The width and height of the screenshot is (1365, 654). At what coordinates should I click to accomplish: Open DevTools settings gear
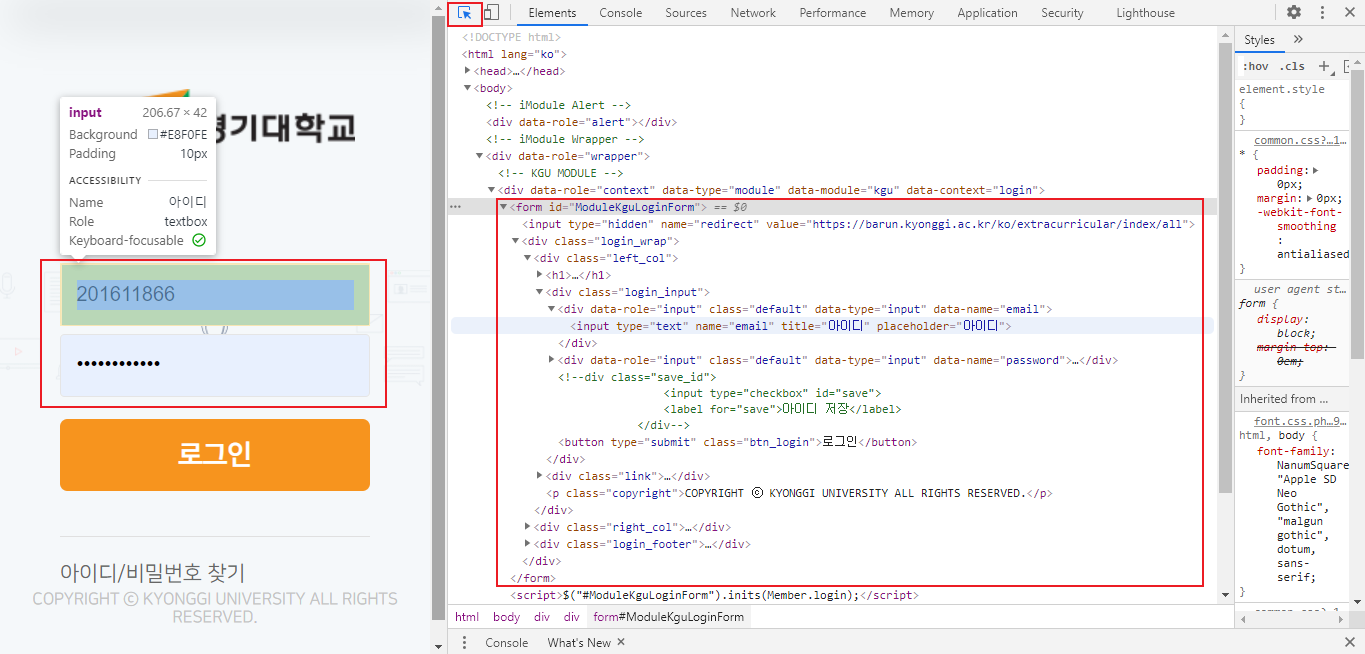coord(1294,13)
